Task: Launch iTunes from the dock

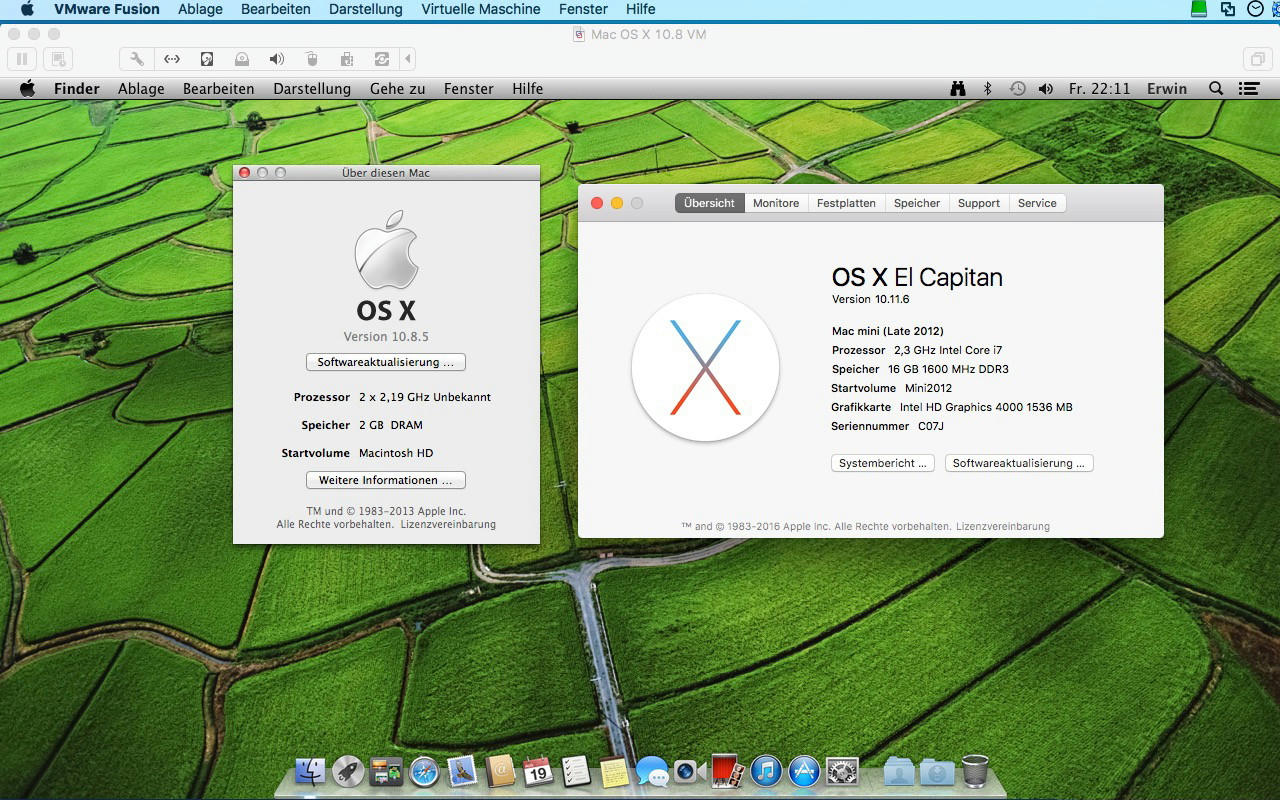Action: pyautogui.click(x=766, y=771)
